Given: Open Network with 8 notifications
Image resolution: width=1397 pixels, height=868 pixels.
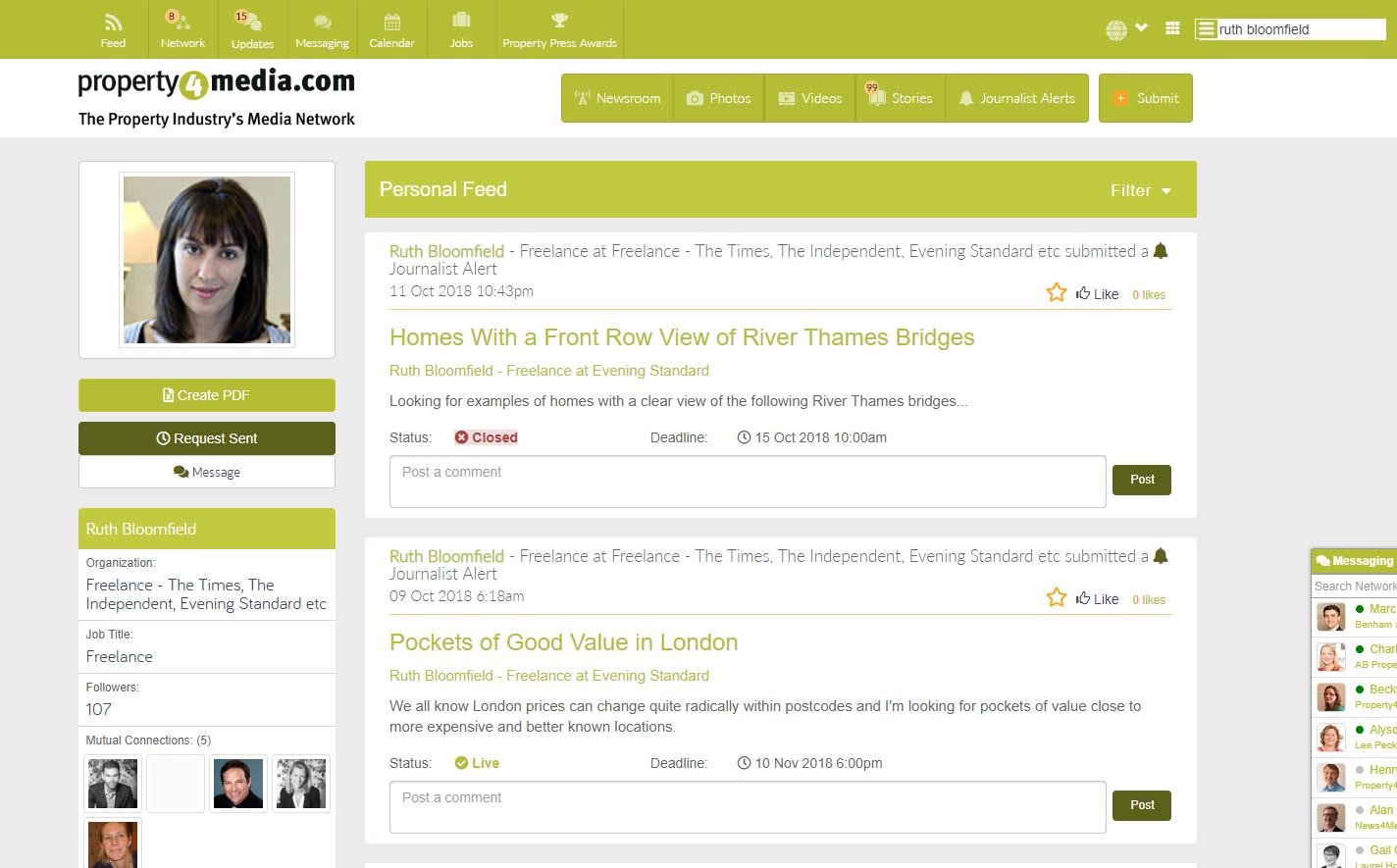Looking at the screenshot, I should point(182,29).
